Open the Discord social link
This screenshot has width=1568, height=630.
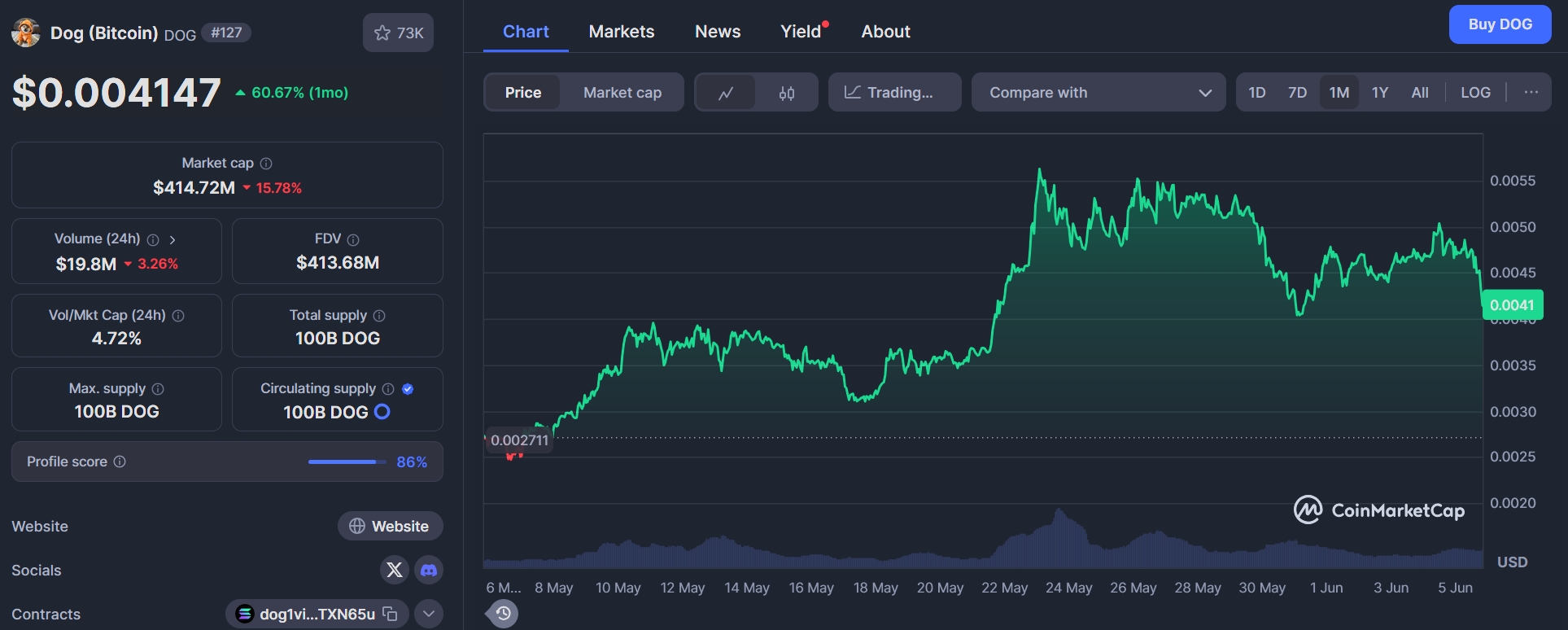point(429,570)
